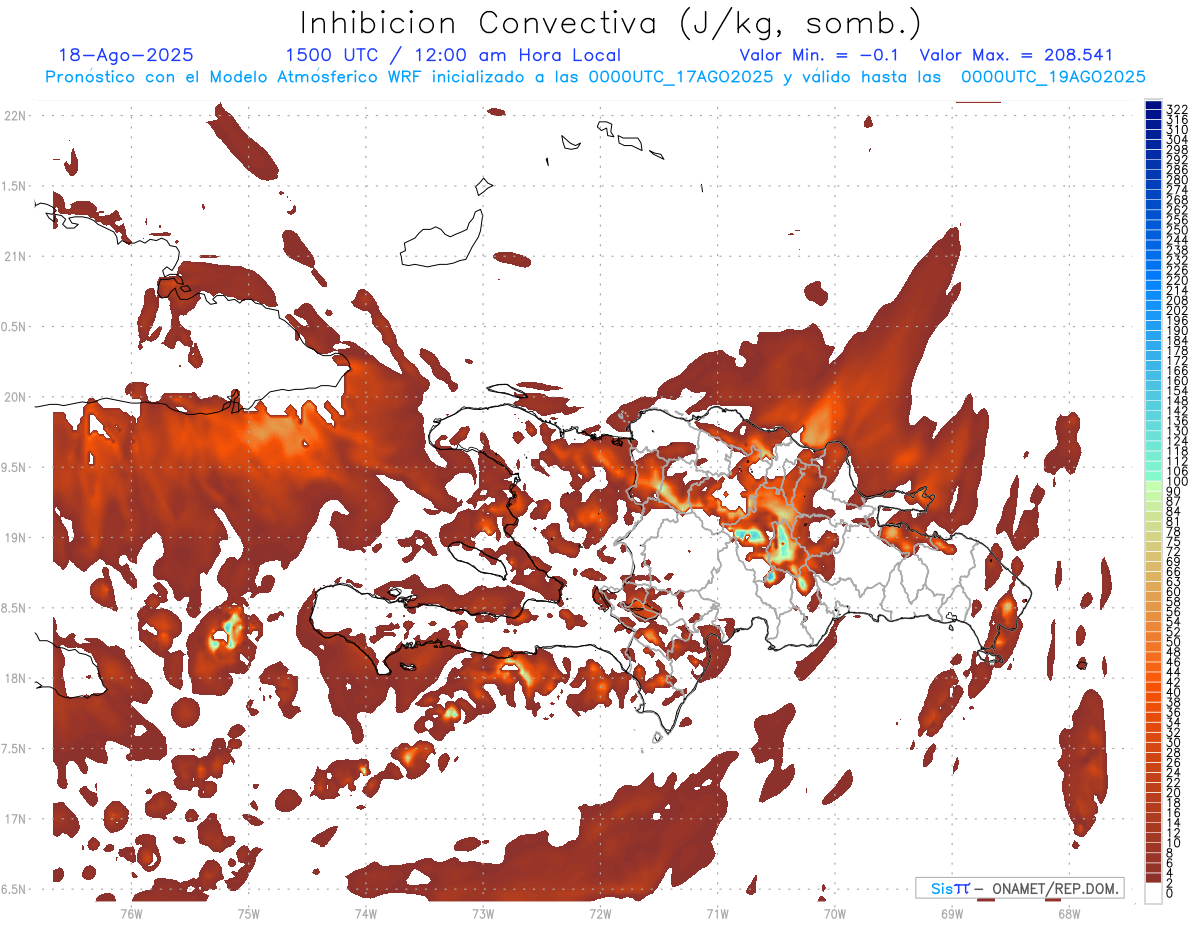1200x927 pixels.
Task: Click the '21N' latitude label
Action: point(15,257)
